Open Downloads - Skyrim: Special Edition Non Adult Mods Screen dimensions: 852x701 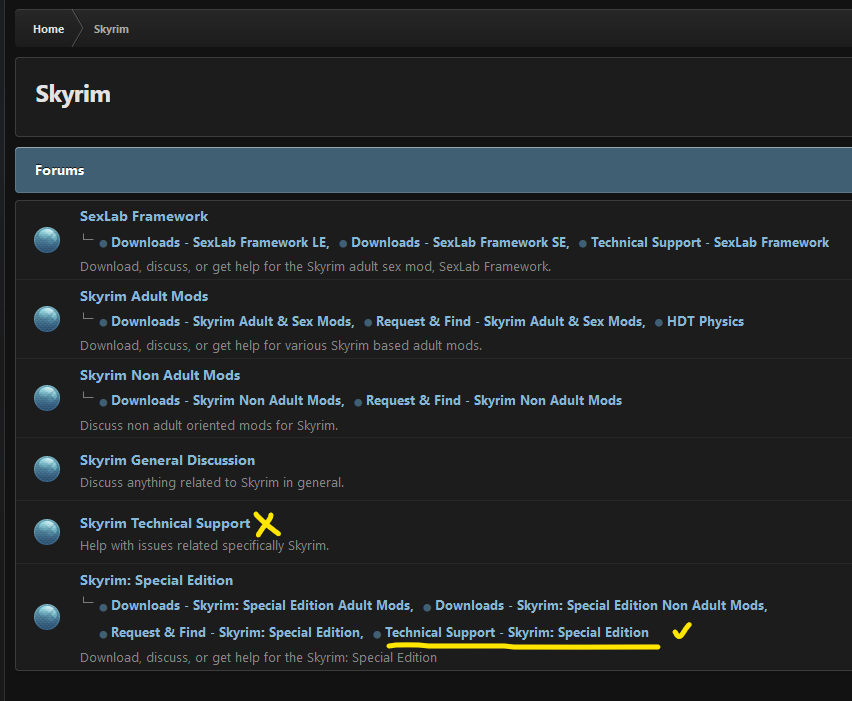(601, 605)
